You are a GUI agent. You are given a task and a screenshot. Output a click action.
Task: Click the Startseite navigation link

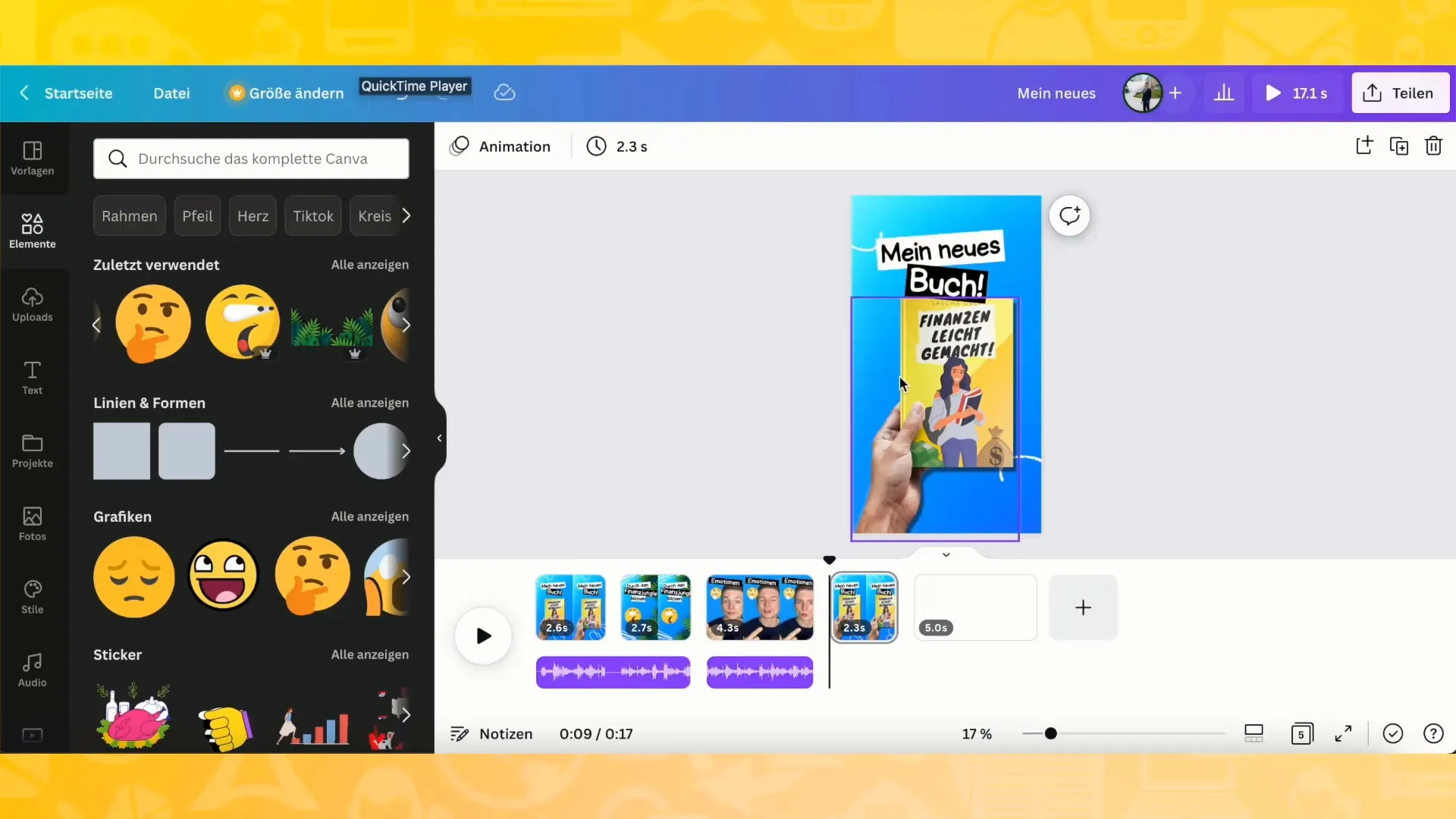click(x=79, y=93)
